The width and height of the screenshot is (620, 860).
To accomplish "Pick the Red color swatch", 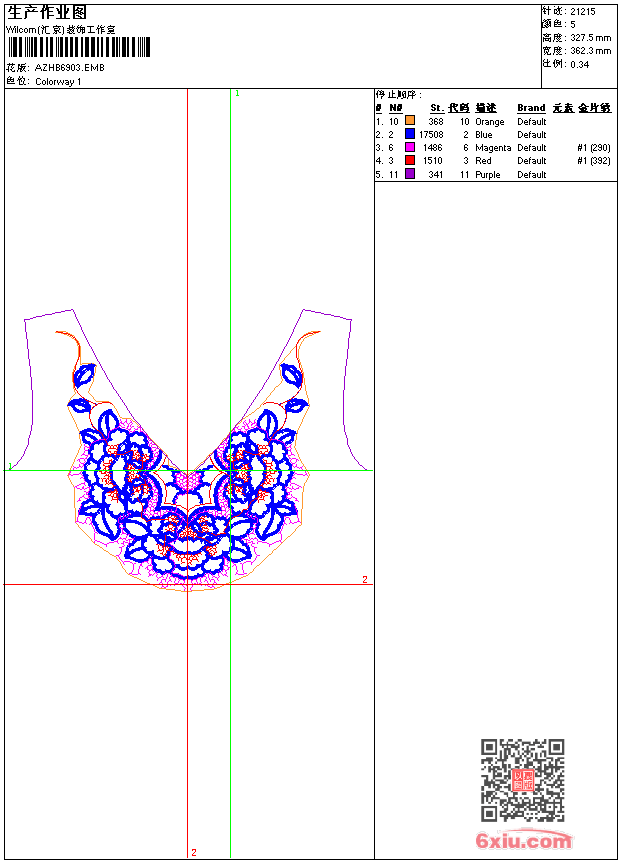I will tap(410, 160).
